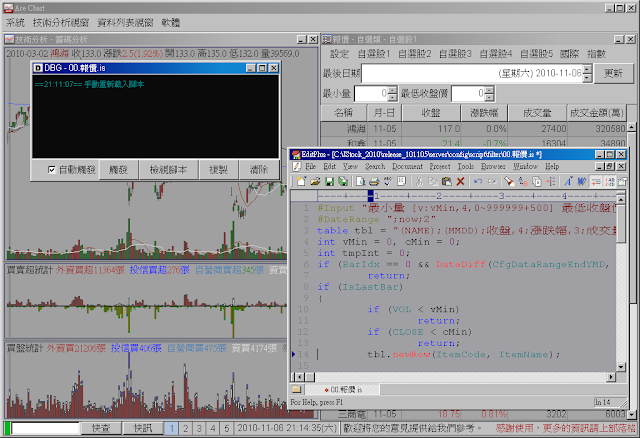Viewport: 640px width, 438px height.
Task: Click 清除 button in DBG window
Action: pyautogui.click(x=259, y=169)
